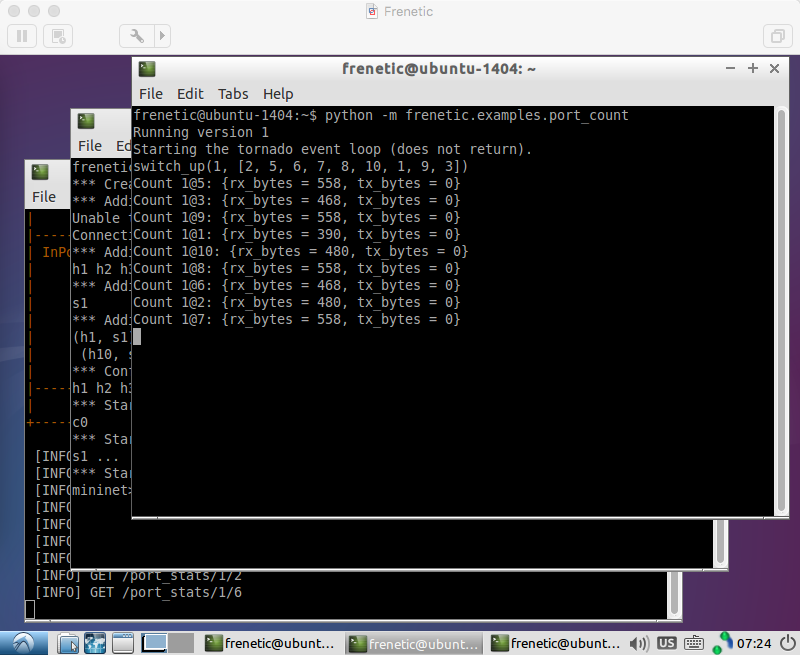Open the Edit menu in the front terminal

[x=190, y=94]
